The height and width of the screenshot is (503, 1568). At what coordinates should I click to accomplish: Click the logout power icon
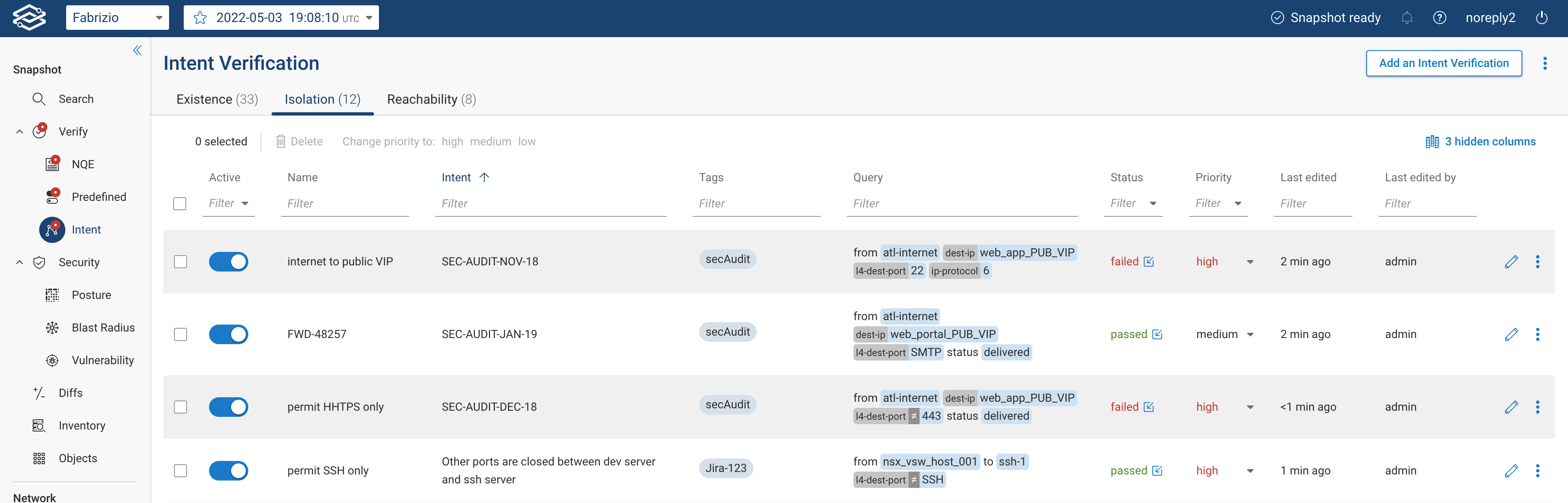click(x=1541, y=18)
